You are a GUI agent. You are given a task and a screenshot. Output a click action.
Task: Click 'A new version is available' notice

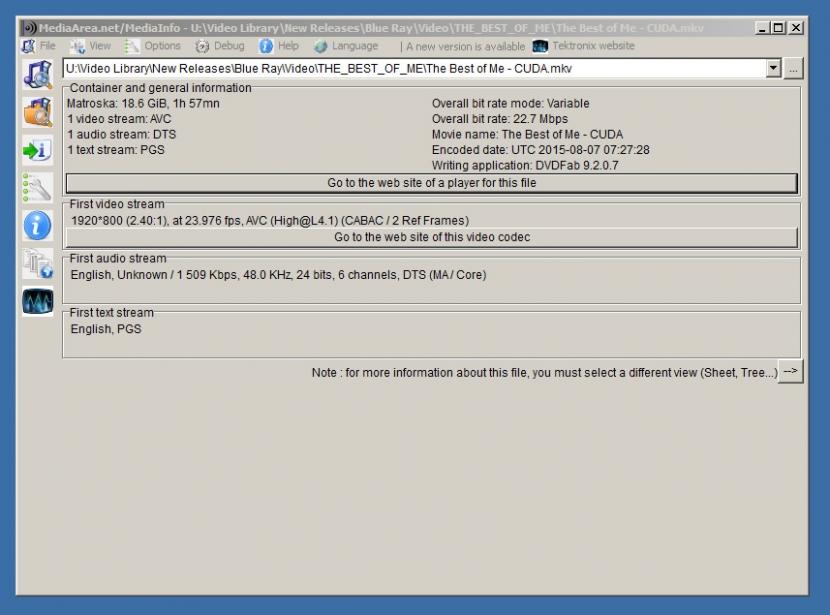(x=465, y=47)
